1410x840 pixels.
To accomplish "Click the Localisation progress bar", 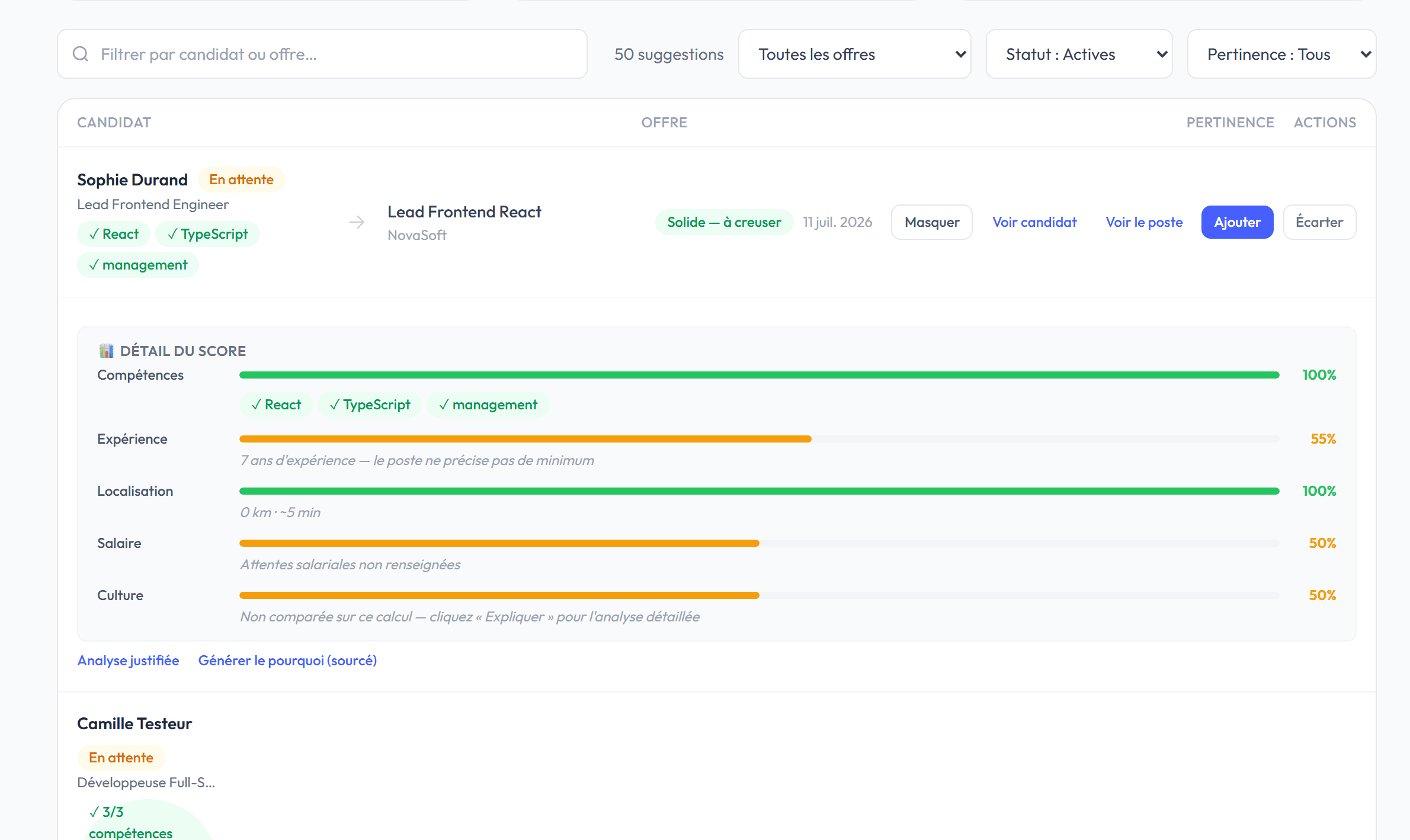I will 759,491.
